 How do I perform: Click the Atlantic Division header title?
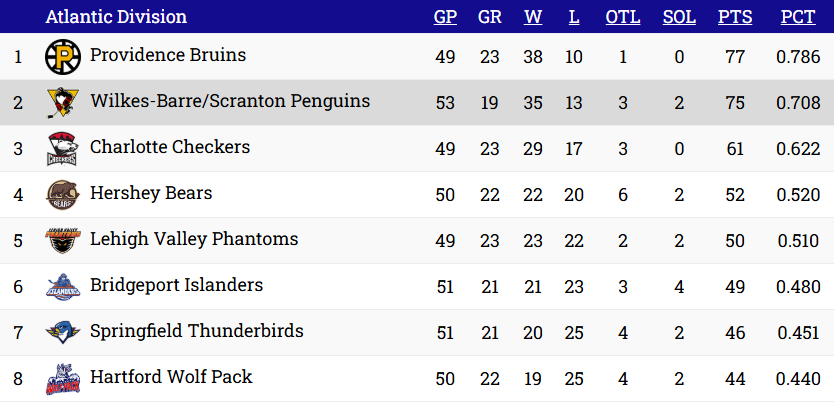pos(116,17)
